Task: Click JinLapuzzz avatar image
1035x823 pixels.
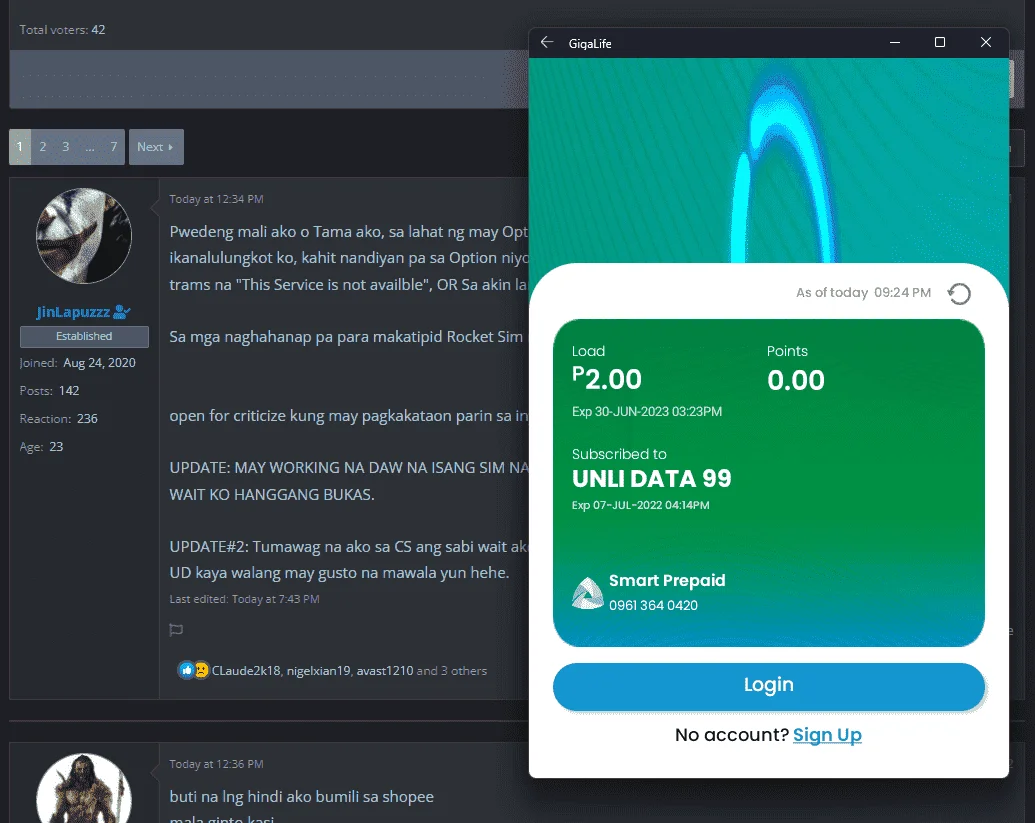Action: [x=84, y=236]
